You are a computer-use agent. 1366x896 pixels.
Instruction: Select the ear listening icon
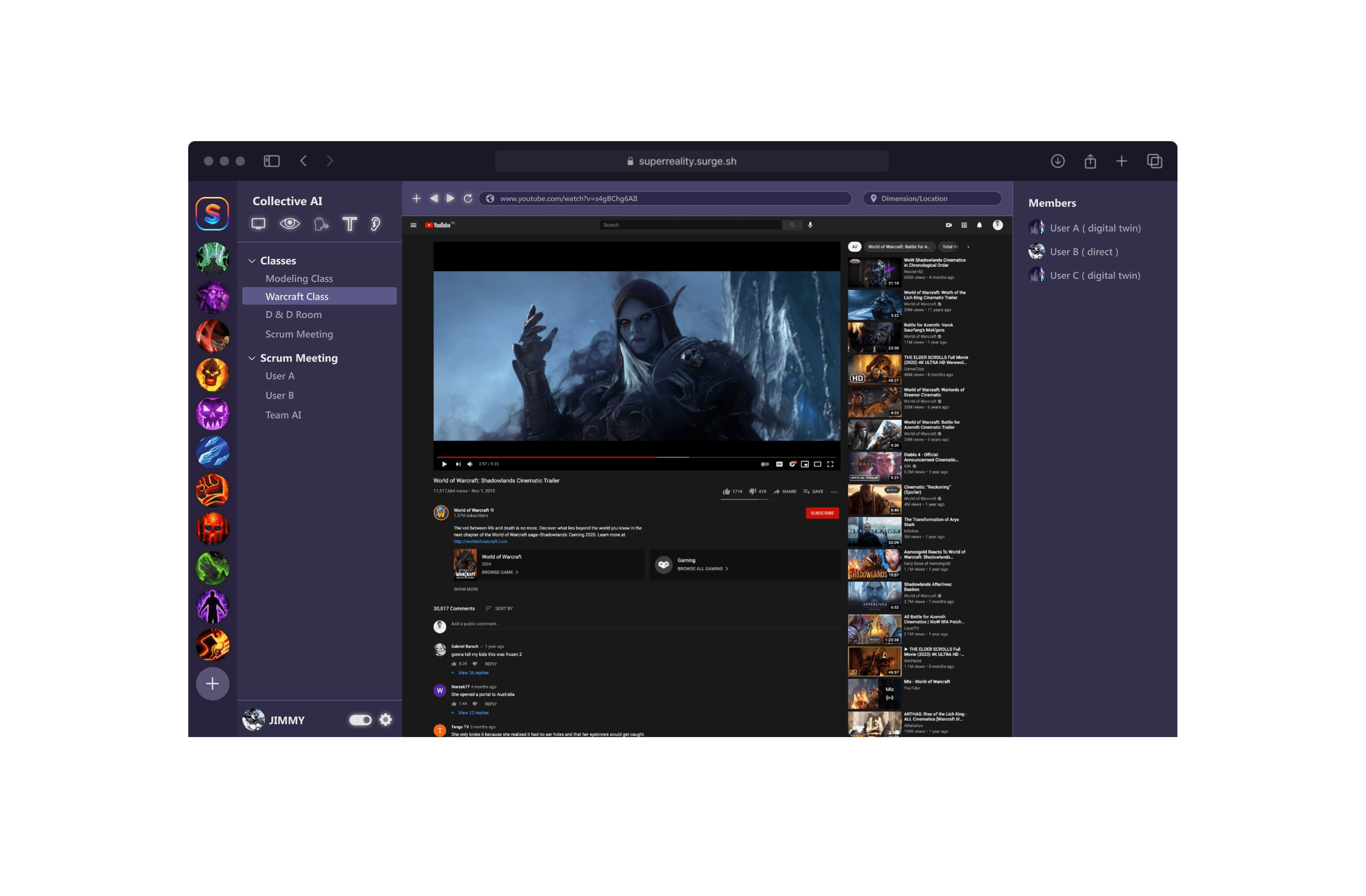375,224
